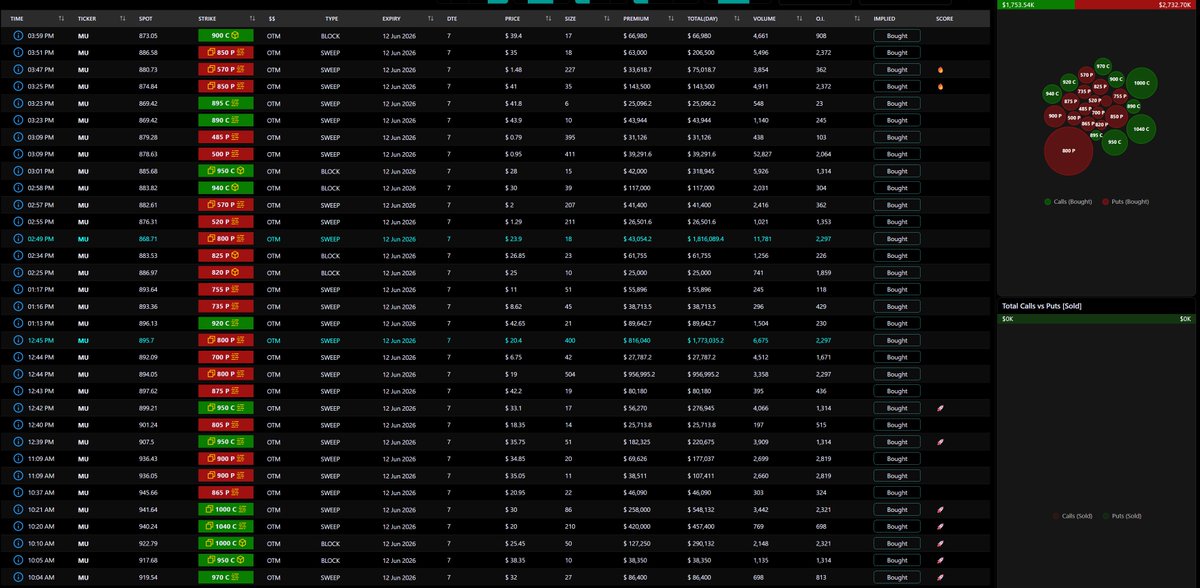This screenshot has width=1200, height=588.
Task: Click the large 800 P bubble
Action: click(1068, 151)
